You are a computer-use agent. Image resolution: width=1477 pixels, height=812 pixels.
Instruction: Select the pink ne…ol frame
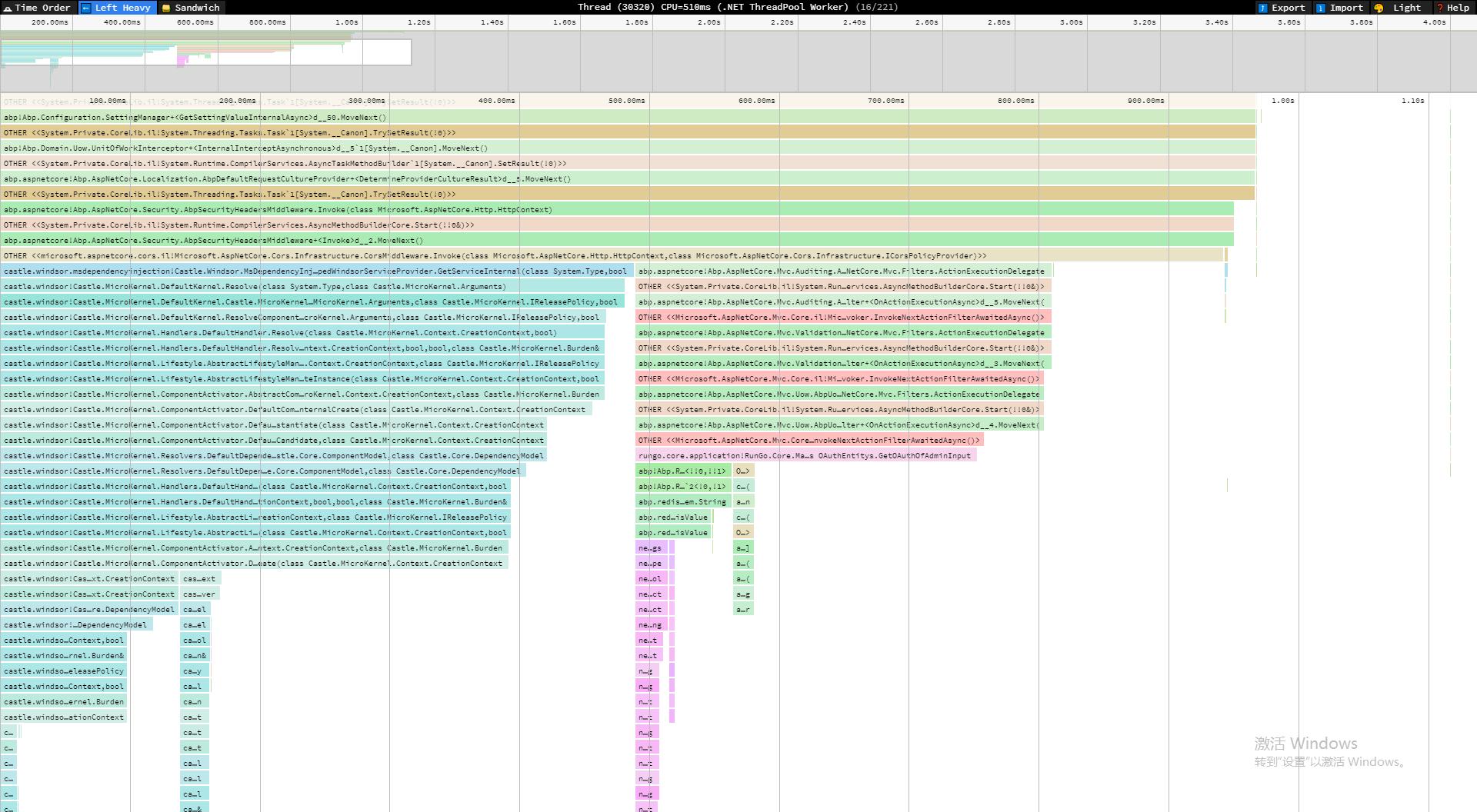[x=651, y=578]
